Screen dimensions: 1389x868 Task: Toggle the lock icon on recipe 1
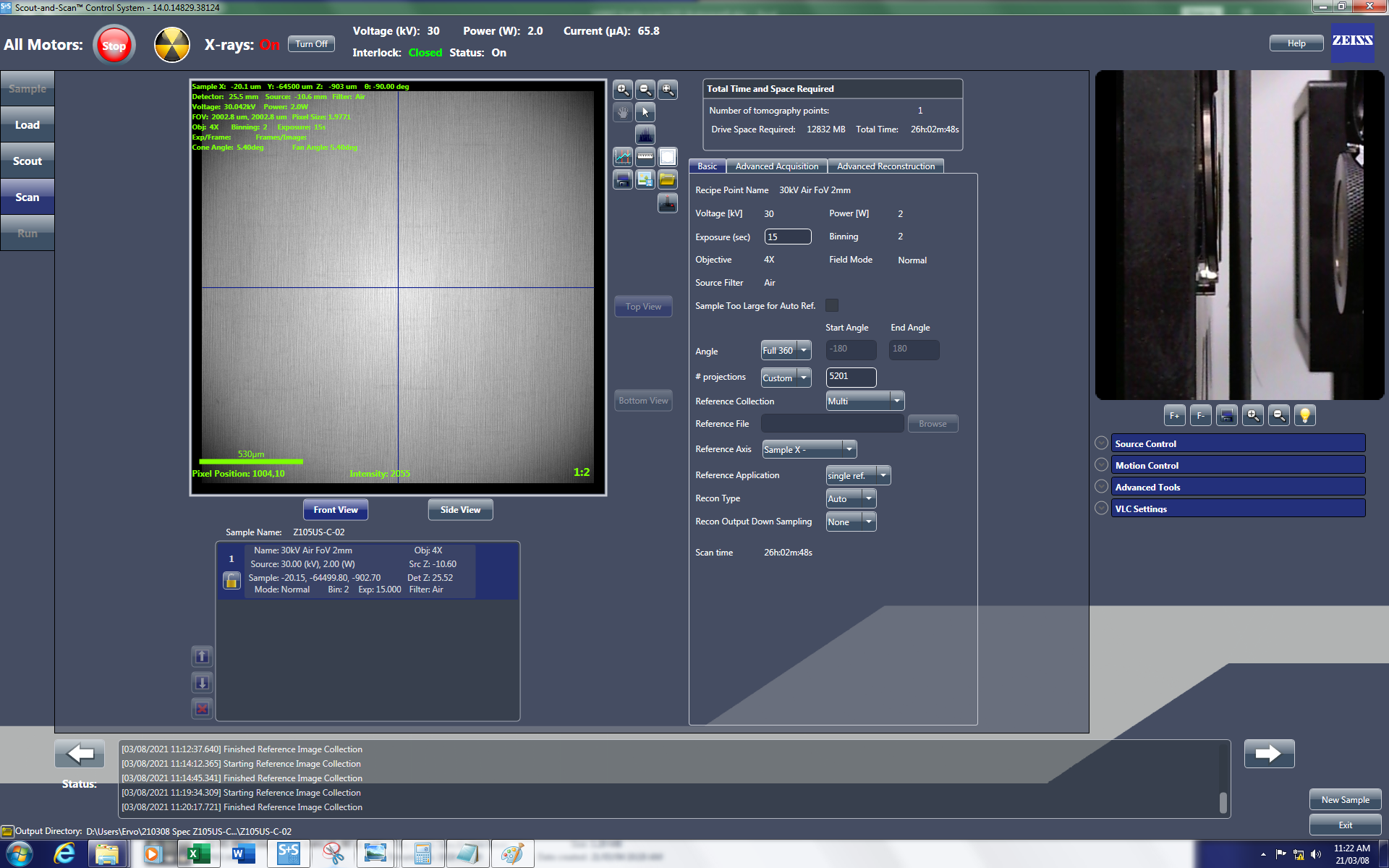coord(231,581)
